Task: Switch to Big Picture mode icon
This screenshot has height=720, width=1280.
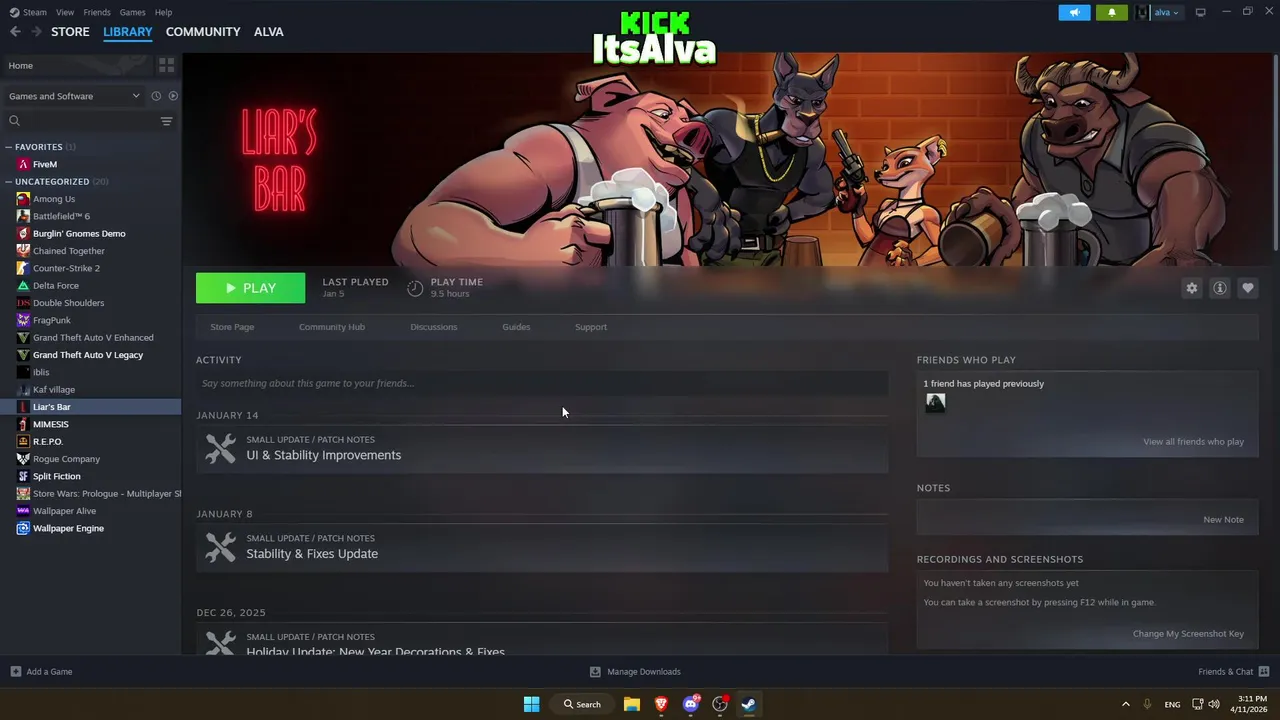Action: (1201, 12)
